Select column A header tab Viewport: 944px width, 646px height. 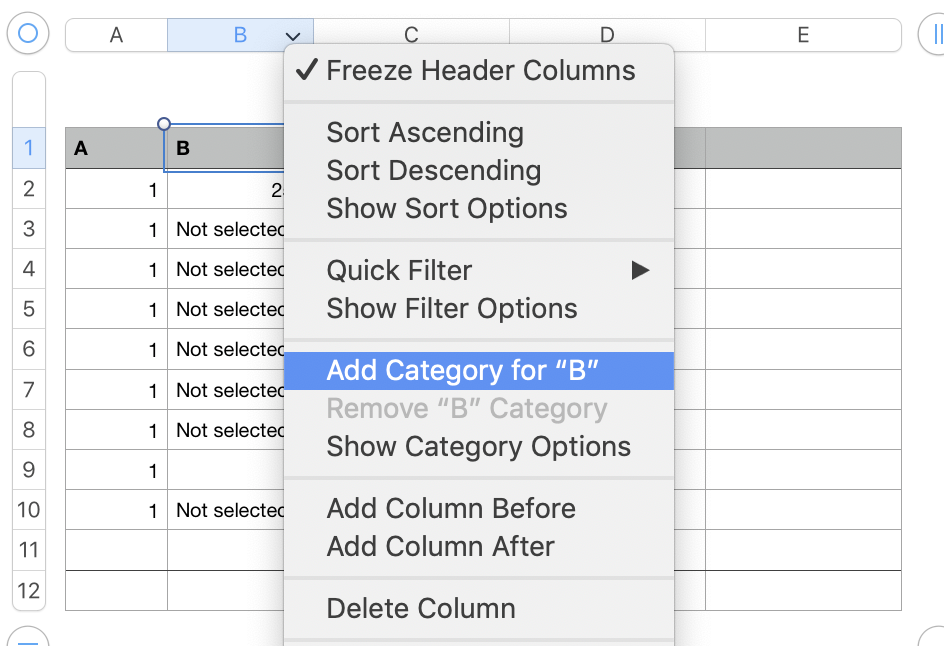point(116,35)
